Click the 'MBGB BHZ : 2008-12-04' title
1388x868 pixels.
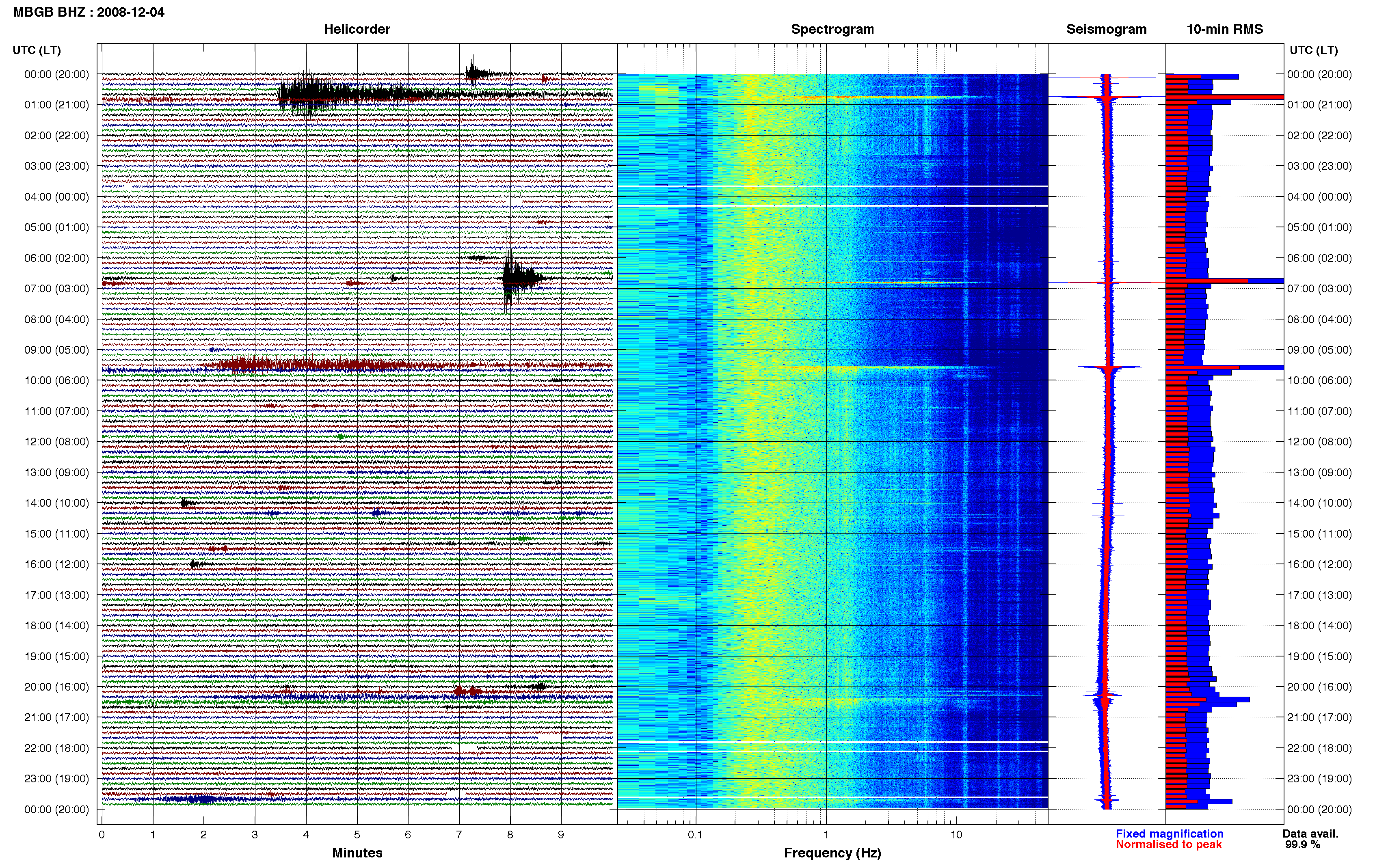(89, 12)
